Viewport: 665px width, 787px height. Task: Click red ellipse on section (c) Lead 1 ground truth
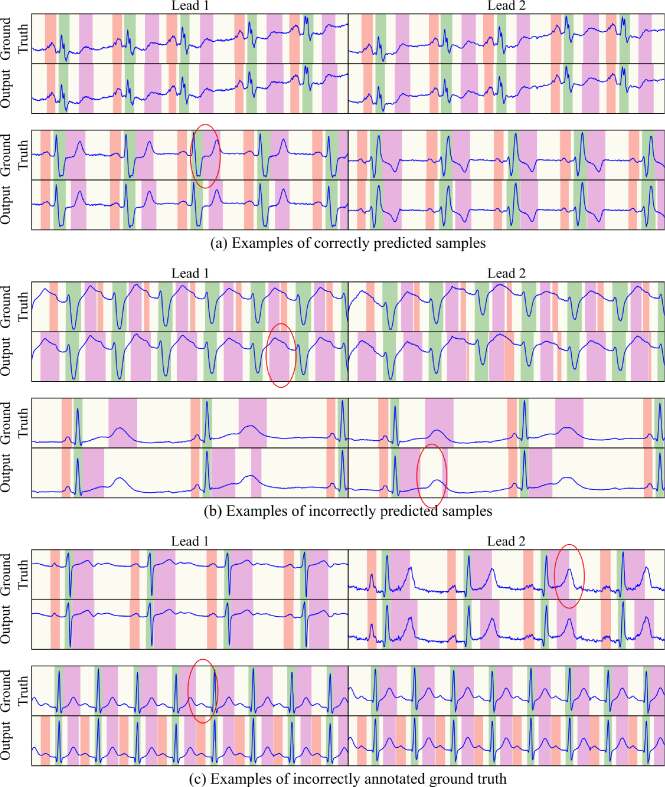point(203,691)
